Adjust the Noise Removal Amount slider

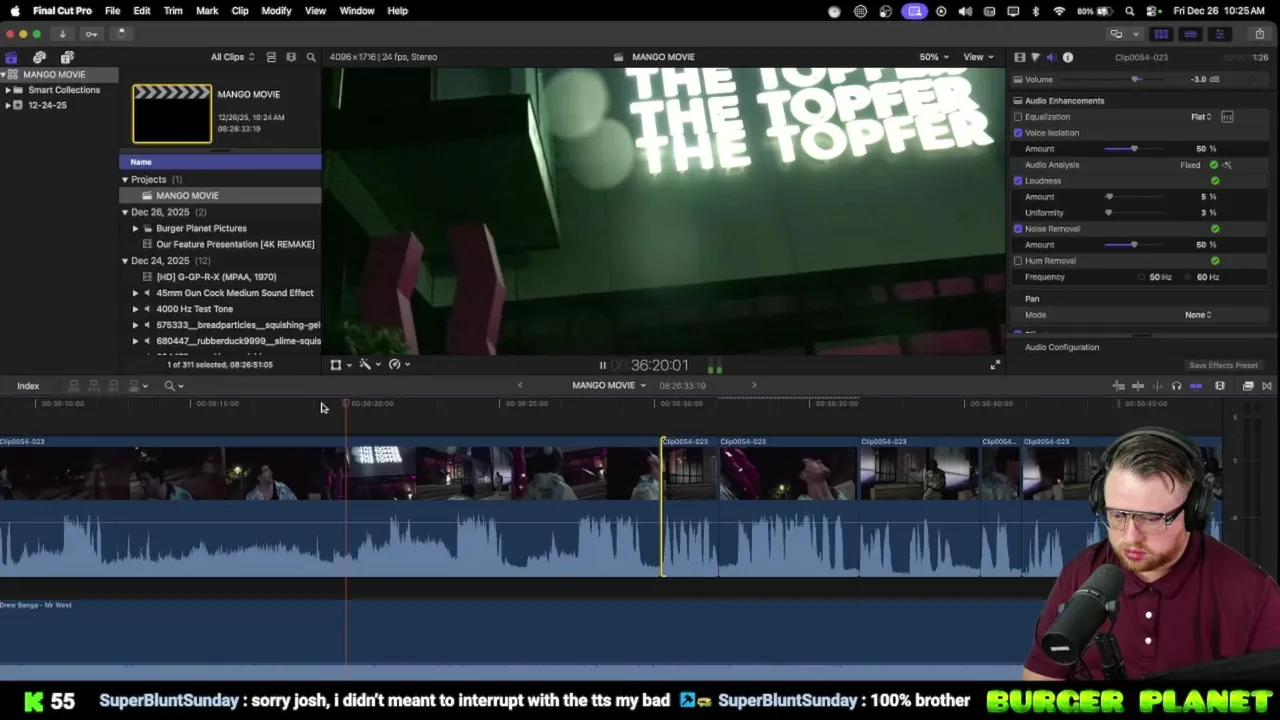[1134, 245]
